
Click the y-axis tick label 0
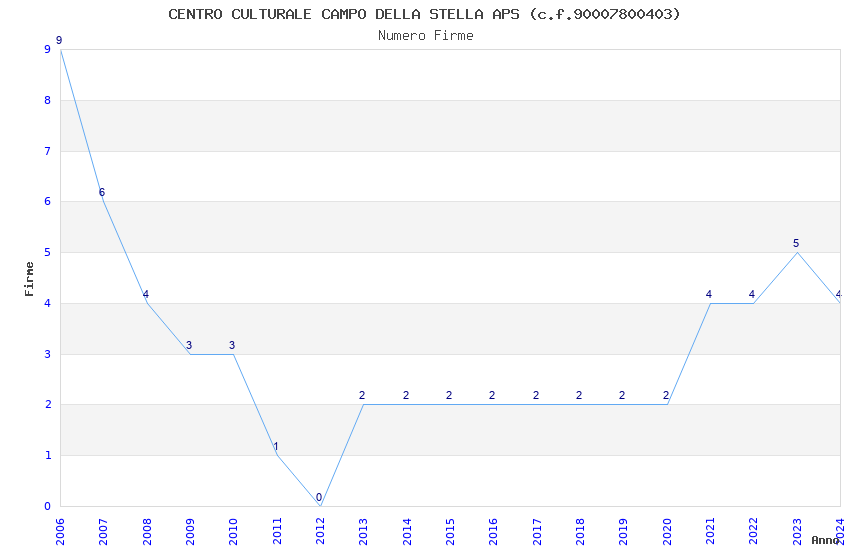[x=48, y=507]
